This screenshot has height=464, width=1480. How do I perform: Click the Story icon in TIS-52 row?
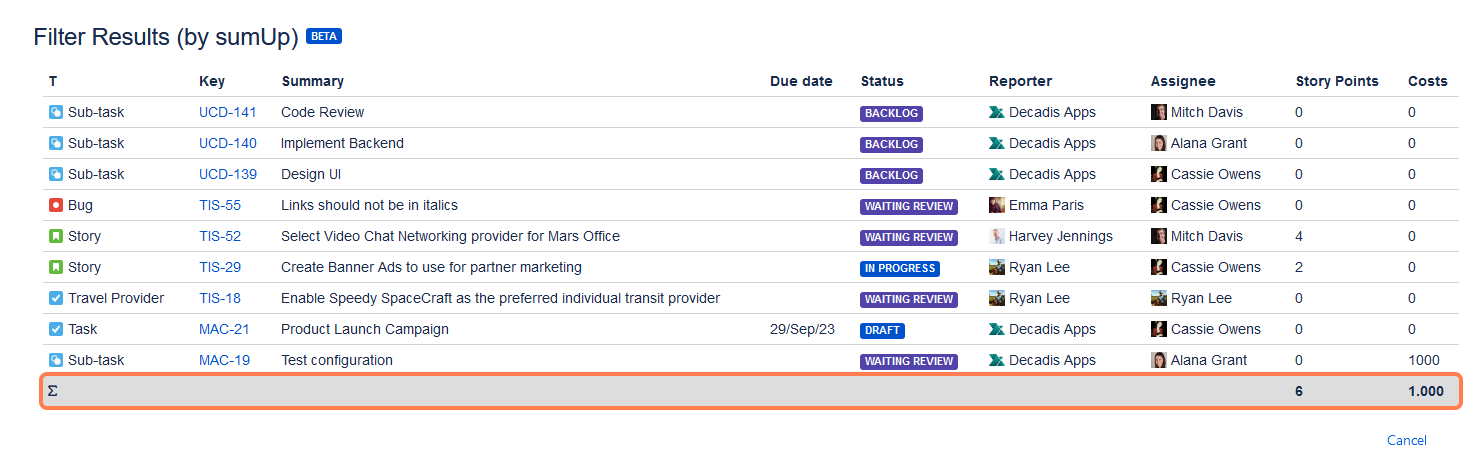coord(56,236)
